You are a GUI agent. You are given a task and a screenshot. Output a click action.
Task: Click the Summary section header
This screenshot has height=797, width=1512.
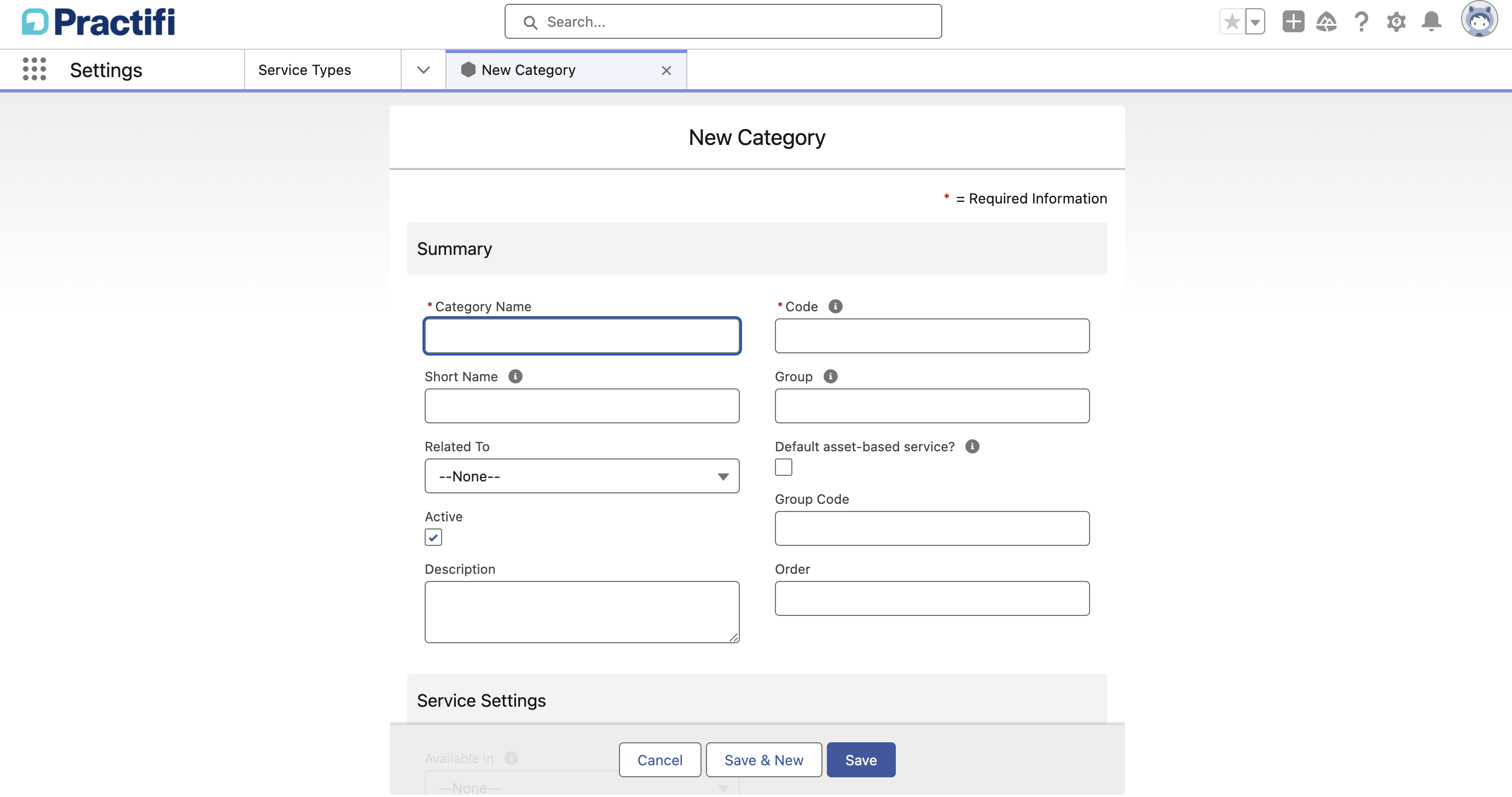point(757,248)
